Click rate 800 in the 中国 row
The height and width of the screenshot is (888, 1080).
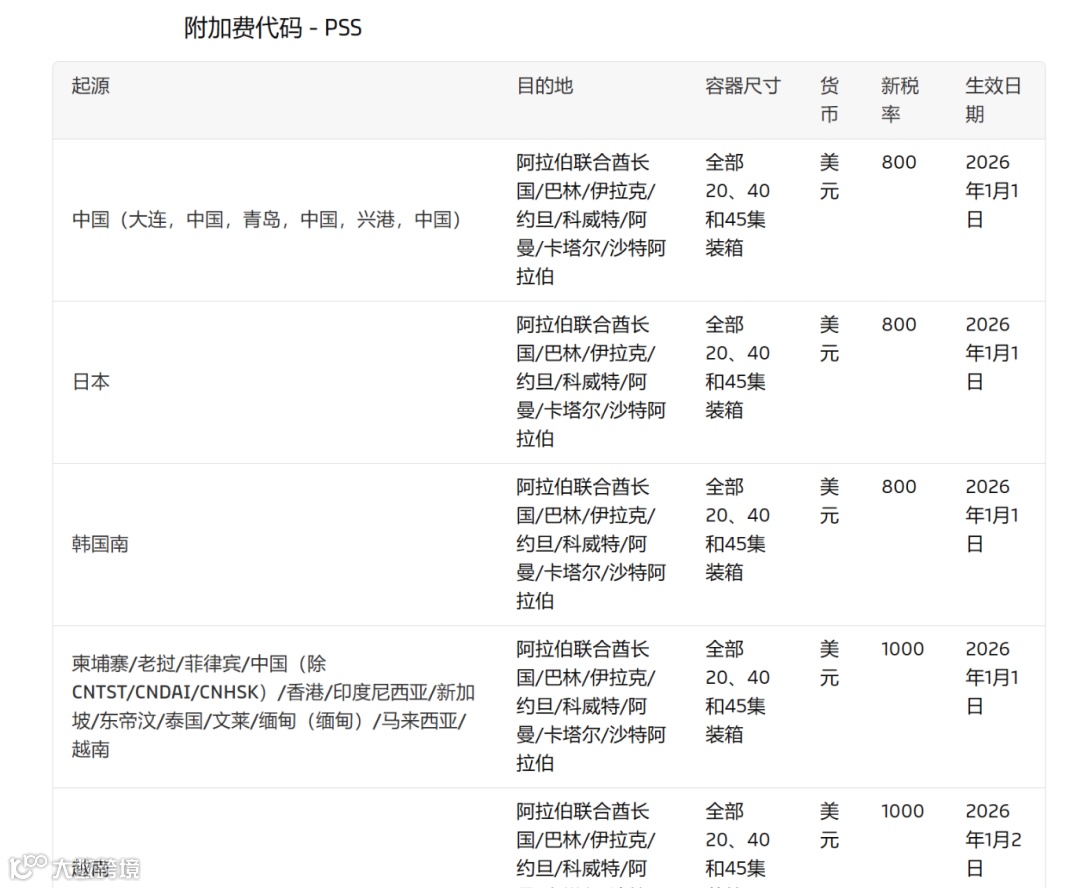[x=899, y=163]
